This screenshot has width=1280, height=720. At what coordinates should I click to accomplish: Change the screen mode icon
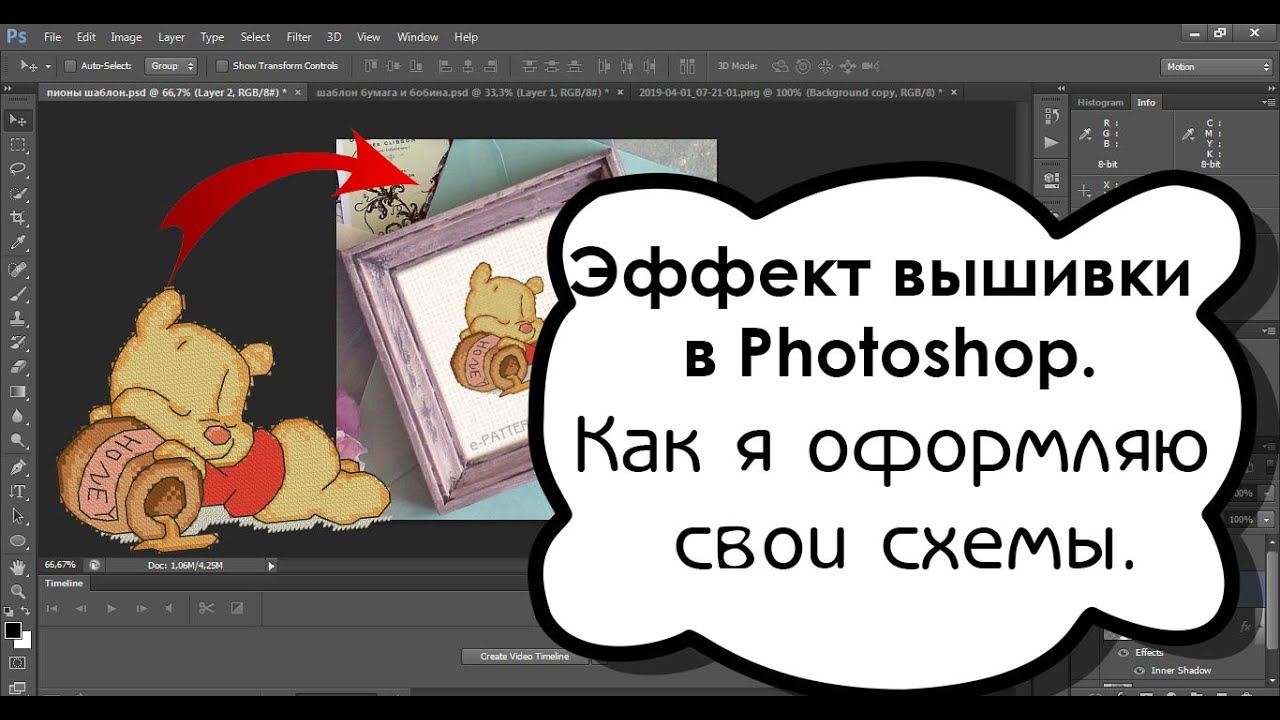pyautogui.click(x=18, y=688)
